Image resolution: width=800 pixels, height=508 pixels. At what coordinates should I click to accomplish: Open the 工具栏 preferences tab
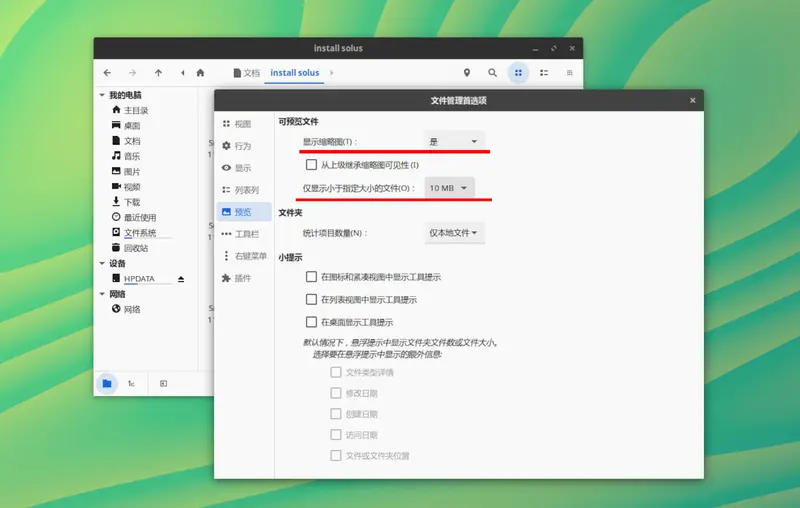click(246, 234)
